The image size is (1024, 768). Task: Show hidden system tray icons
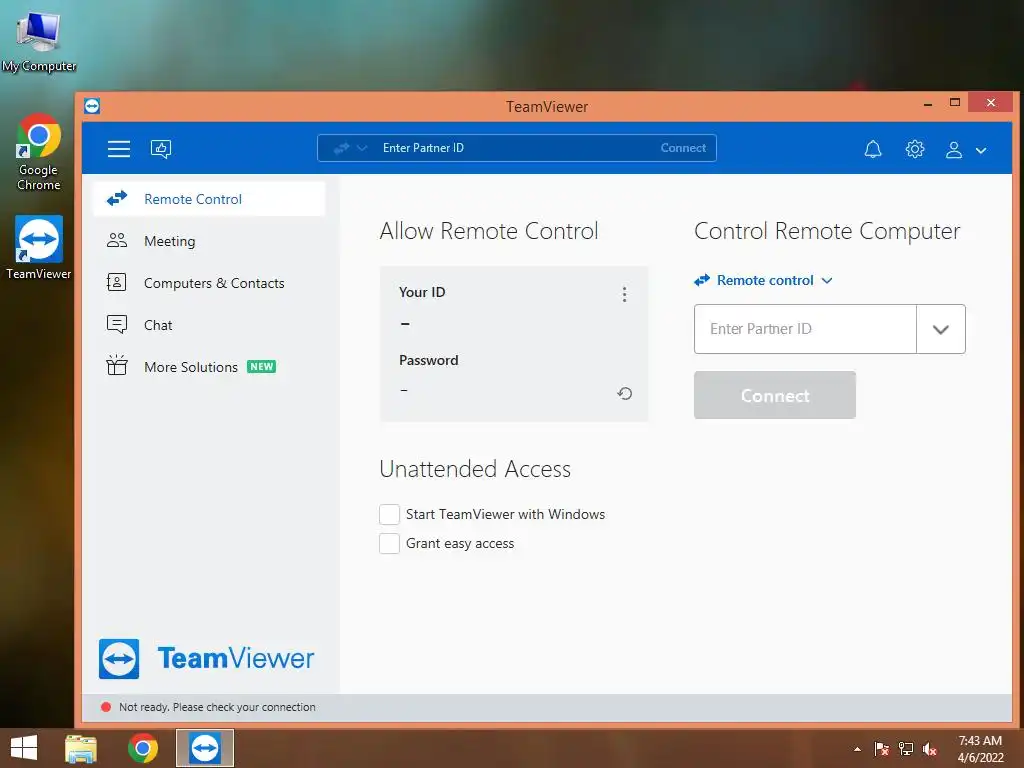click(x=857, y=749)
